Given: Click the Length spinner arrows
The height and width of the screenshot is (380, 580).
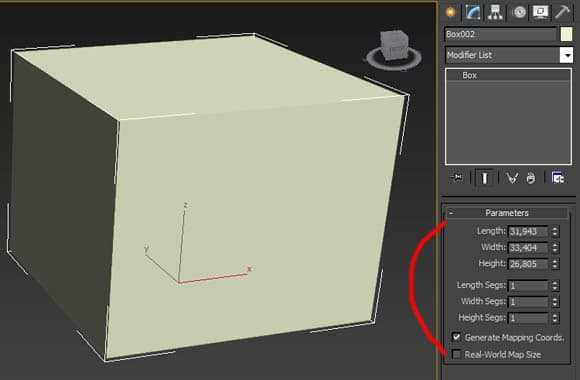Looking at the screenshot, I should tap(555, 232).
